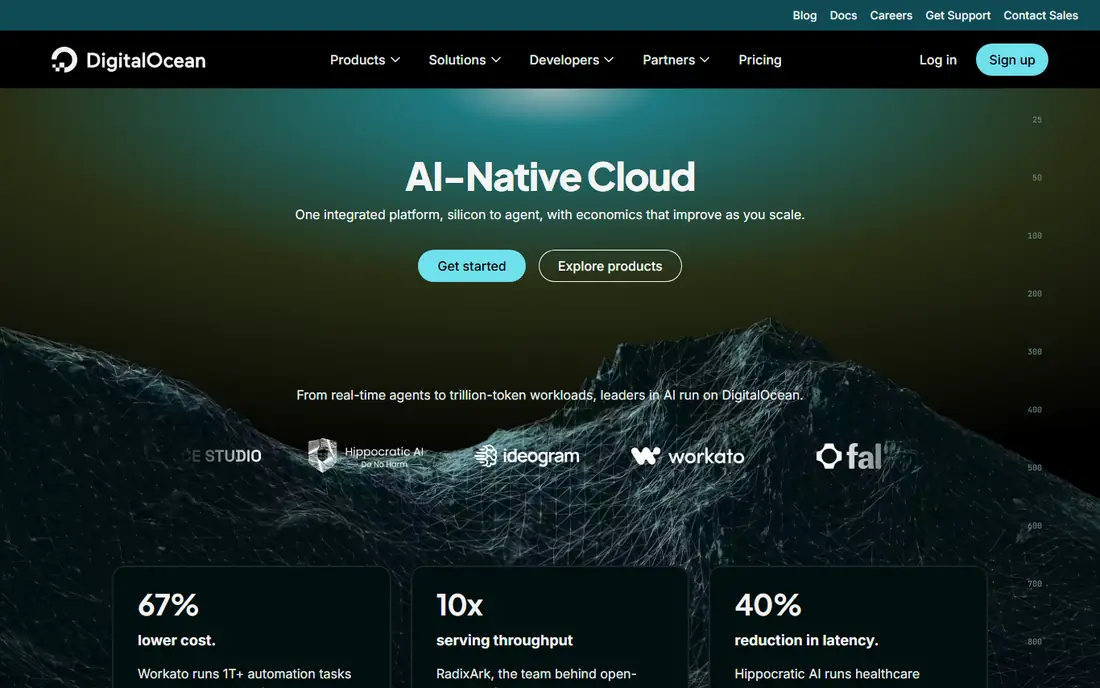Select the 40% reduction in latency card
Viewport: 1100px width, 688px height.
[848, 628]
